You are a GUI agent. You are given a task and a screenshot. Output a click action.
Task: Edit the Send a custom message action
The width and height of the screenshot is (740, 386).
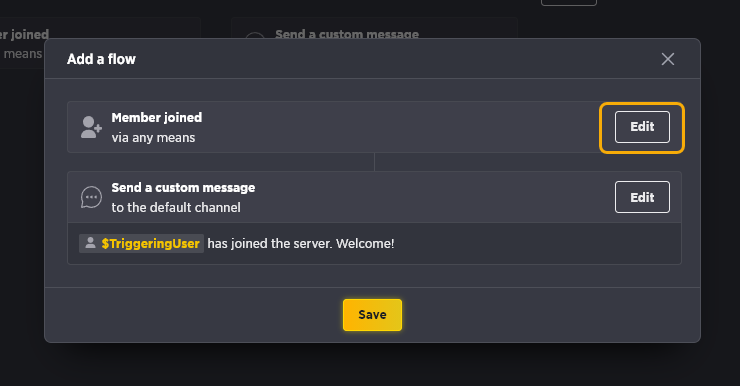click(642, 197)
